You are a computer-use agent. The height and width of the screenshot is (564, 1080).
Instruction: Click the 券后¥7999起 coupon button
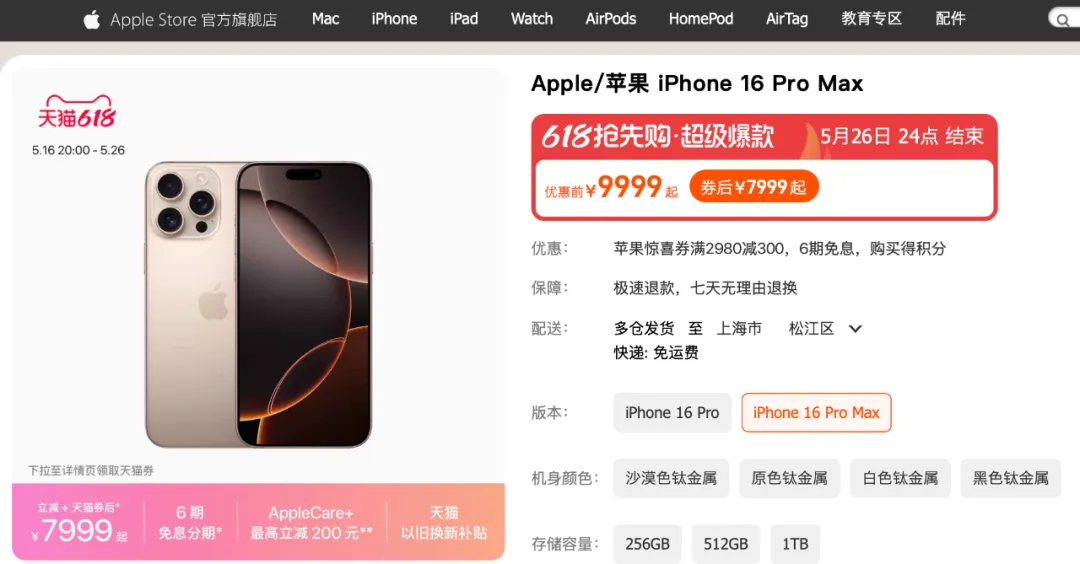(x=754, y=187)
